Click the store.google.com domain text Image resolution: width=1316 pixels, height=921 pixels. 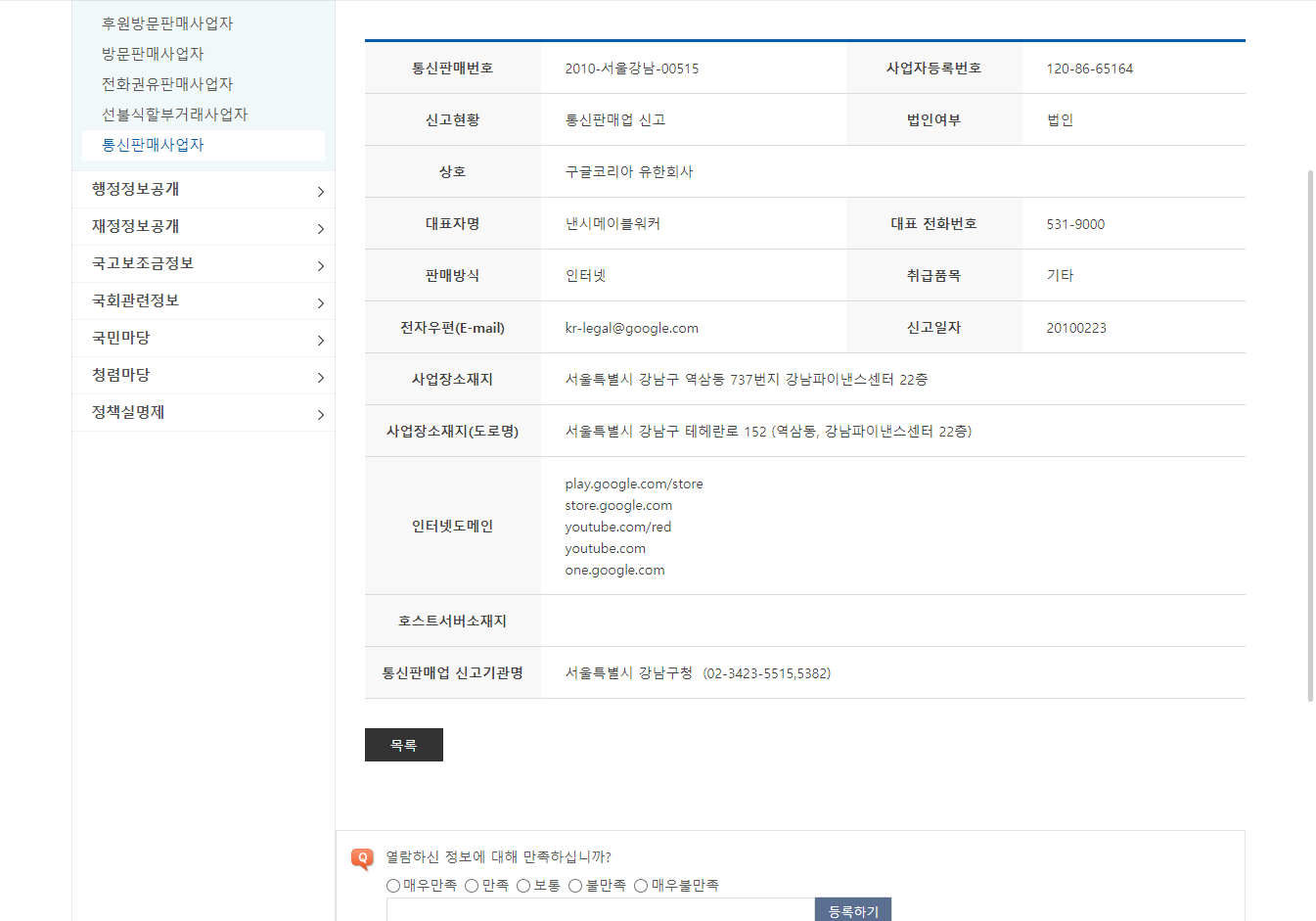[618, 505]
